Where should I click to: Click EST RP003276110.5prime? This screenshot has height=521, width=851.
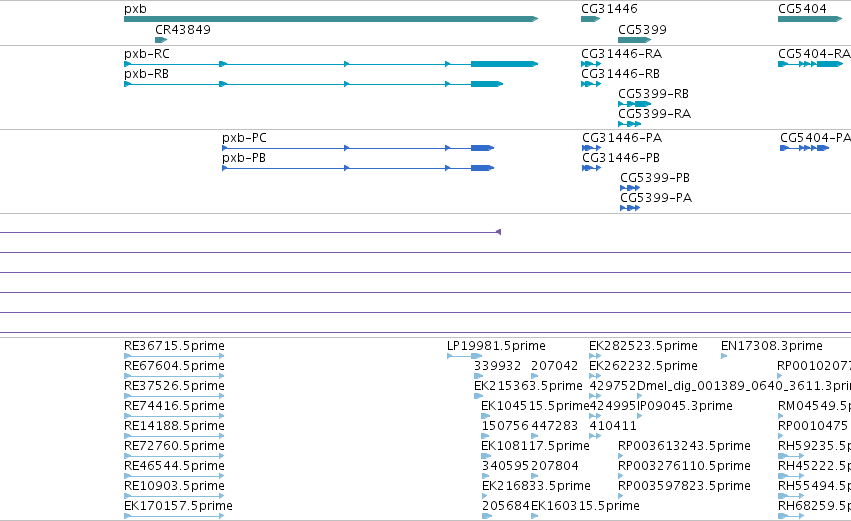click(x=621, y=476)
